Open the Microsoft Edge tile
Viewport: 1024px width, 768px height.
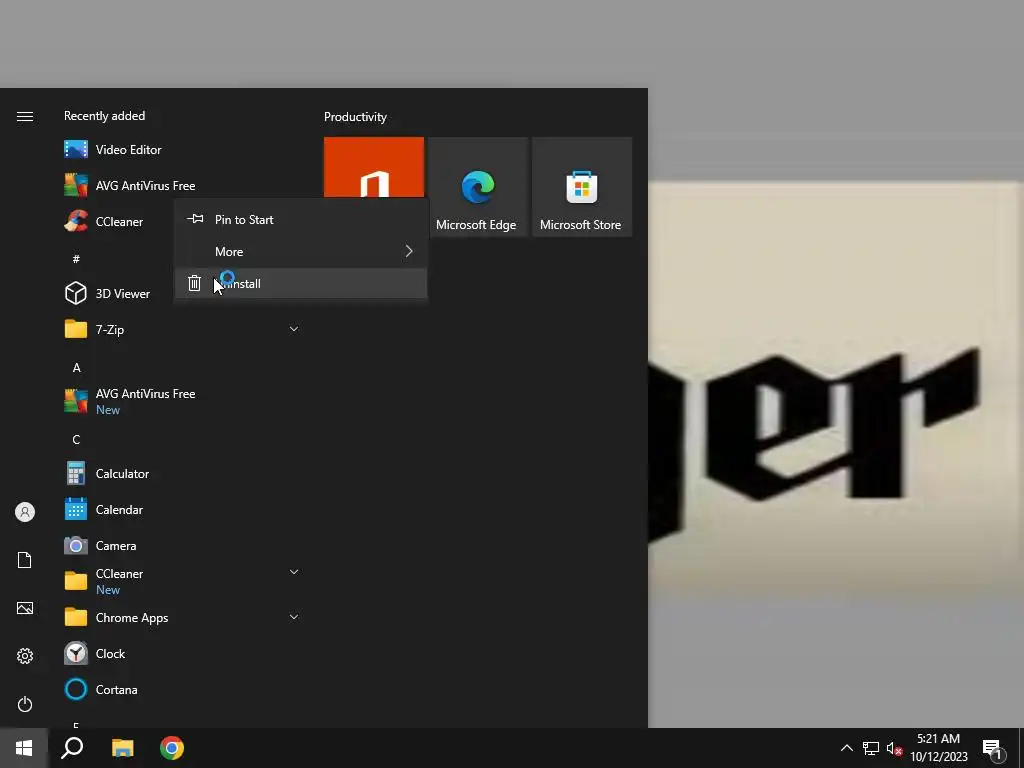point(477,187)
